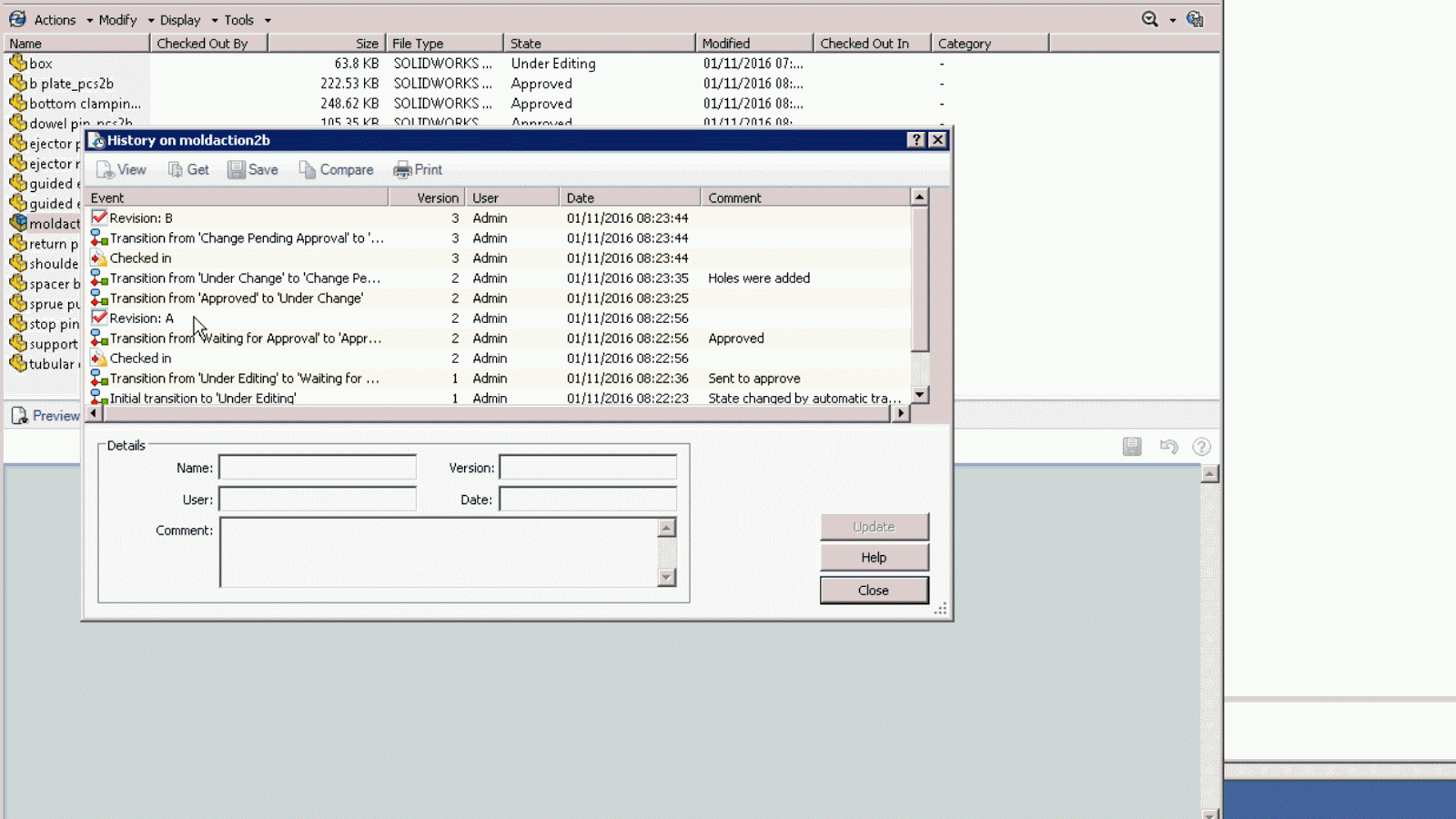The image size is (1456, 819).
Task: Click the refresh icon at top left
Action: [17, 18]
